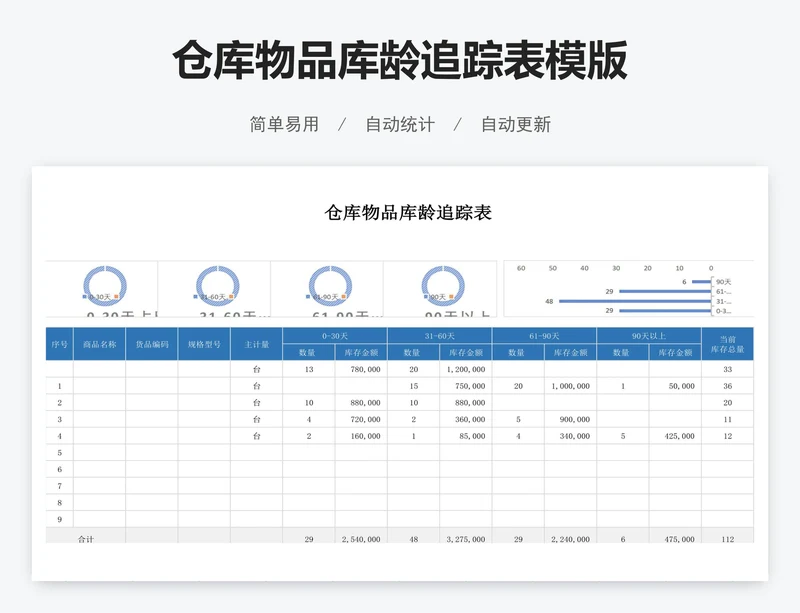The width and height of the screenshot is (800, 613).
Task: Click the 自动统计 subtitle text
Action: click(400, 125)
